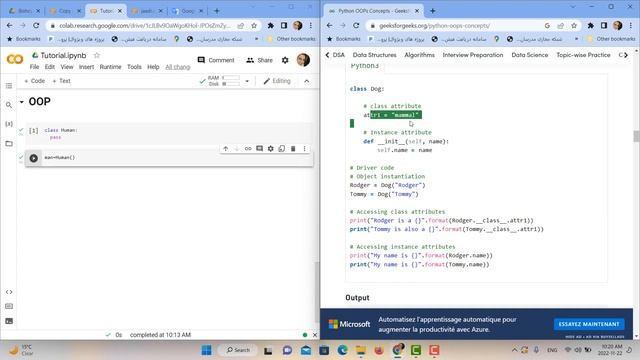Add a comment to the selected cell
640x360 pixels.
click(x=259, y=149)
